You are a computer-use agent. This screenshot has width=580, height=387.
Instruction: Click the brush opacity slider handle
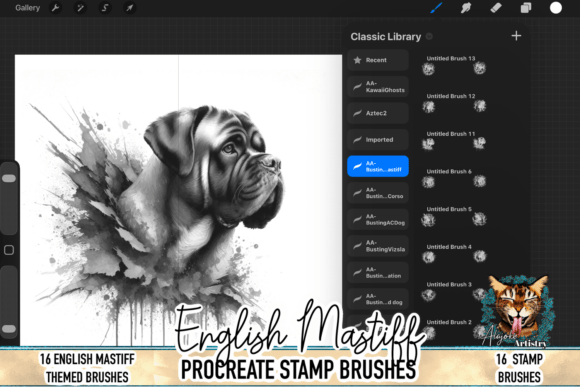coord(9,329)
